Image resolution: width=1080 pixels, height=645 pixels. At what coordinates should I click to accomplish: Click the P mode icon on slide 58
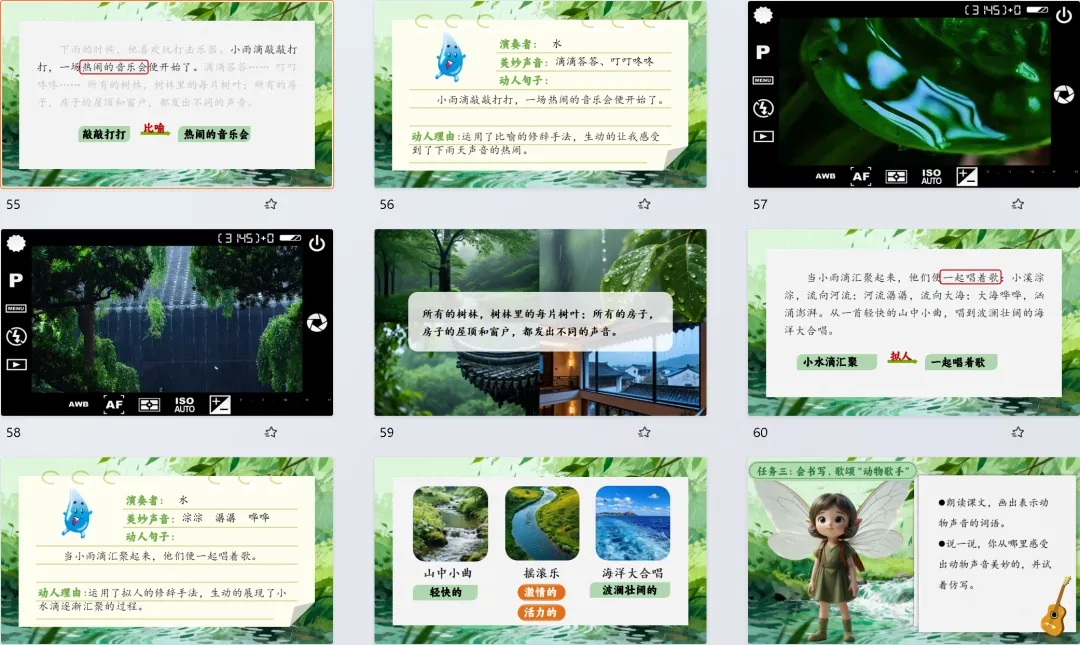[x=17, y=280]
